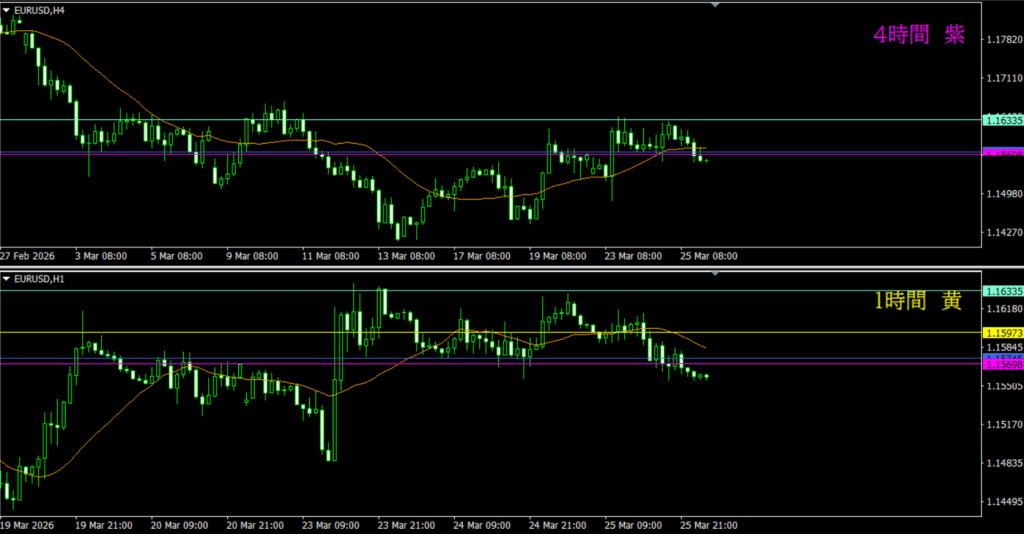
Task: Click the "27 Feb 2026" date on H4 time axis
Action: pyautogui.click(x=29, y=256)
